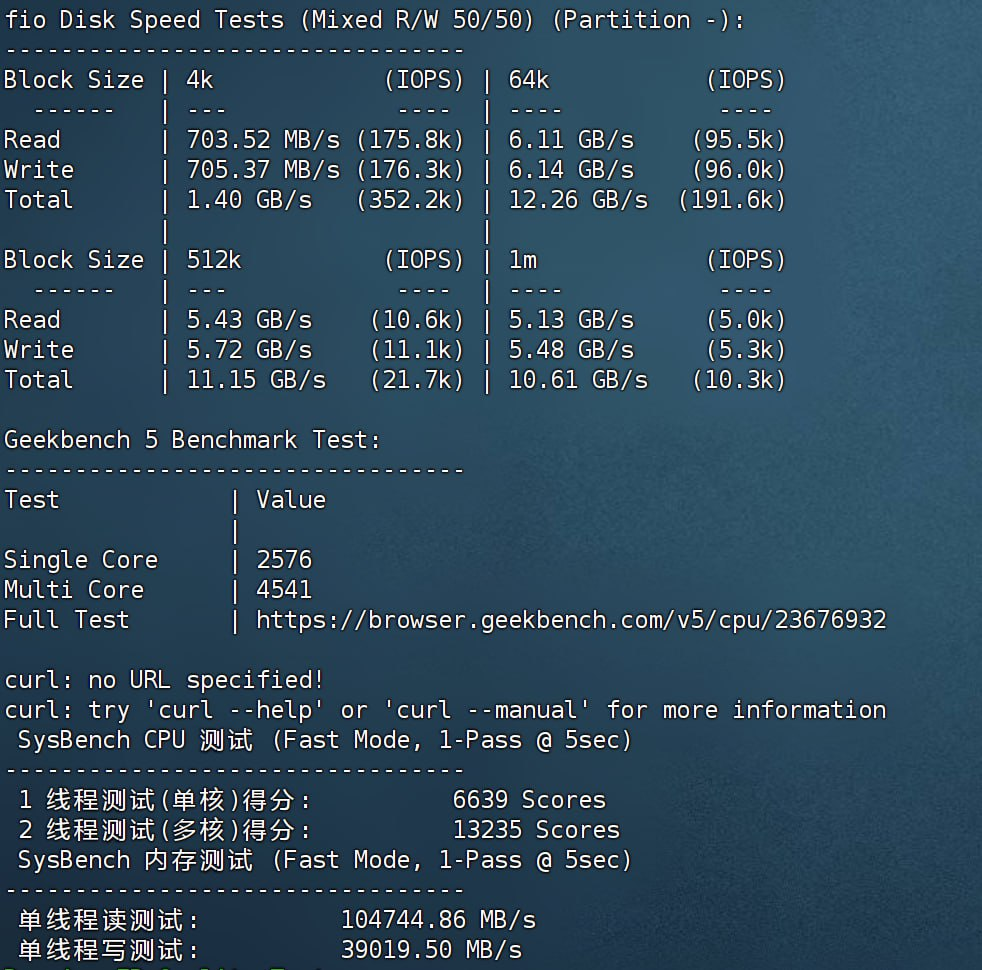Open the Geekbench browser results URL

click(x=570, y=620)
